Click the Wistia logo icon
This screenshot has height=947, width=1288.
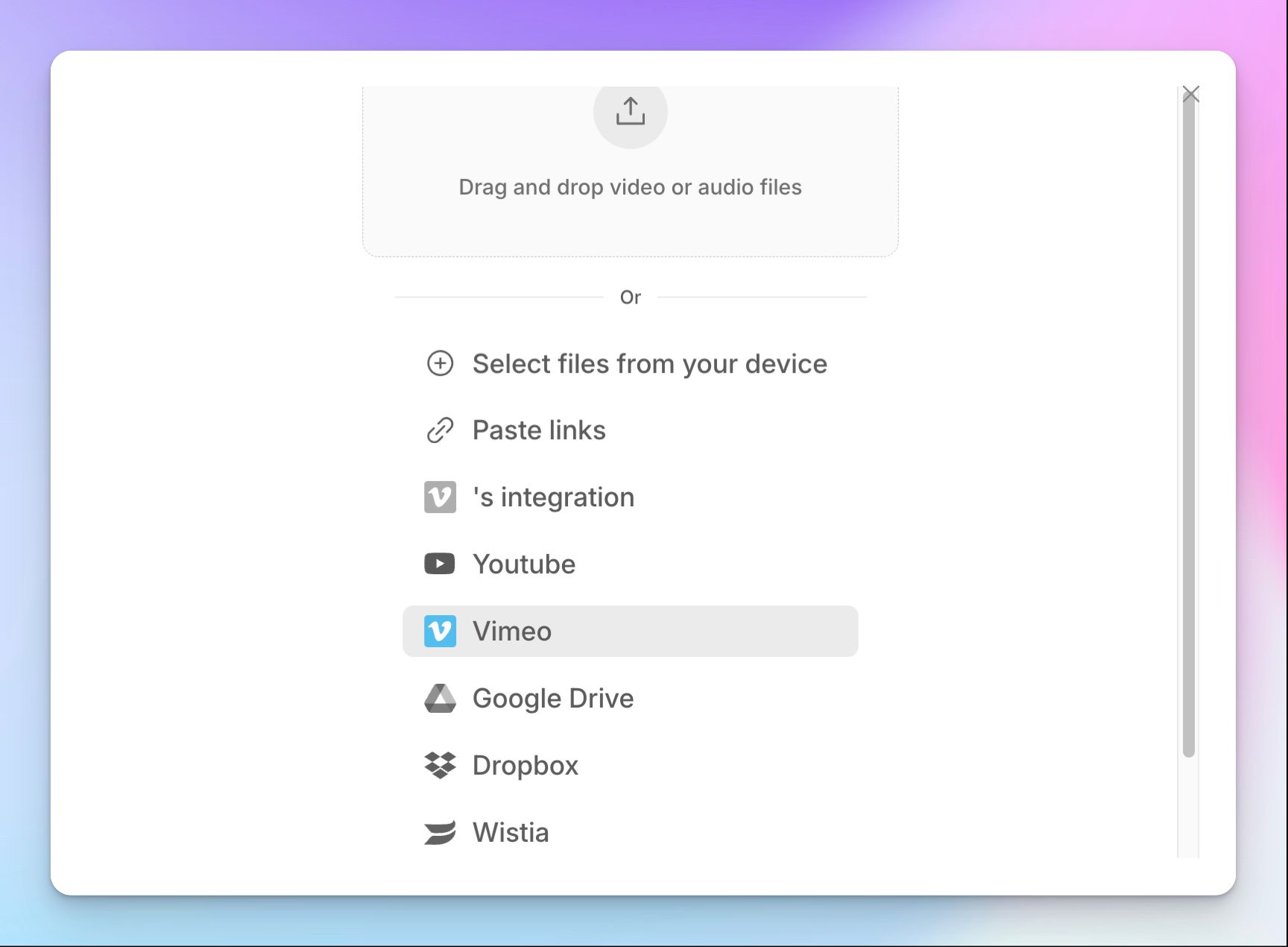[440, 832]
